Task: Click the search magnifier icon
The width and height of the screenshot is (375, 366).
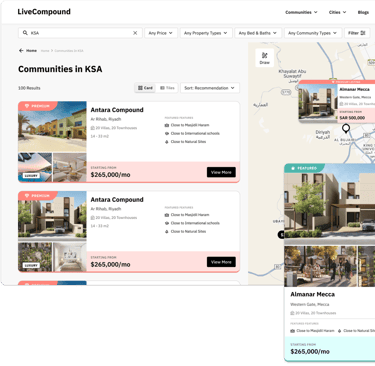Action: tap(25, 33)
